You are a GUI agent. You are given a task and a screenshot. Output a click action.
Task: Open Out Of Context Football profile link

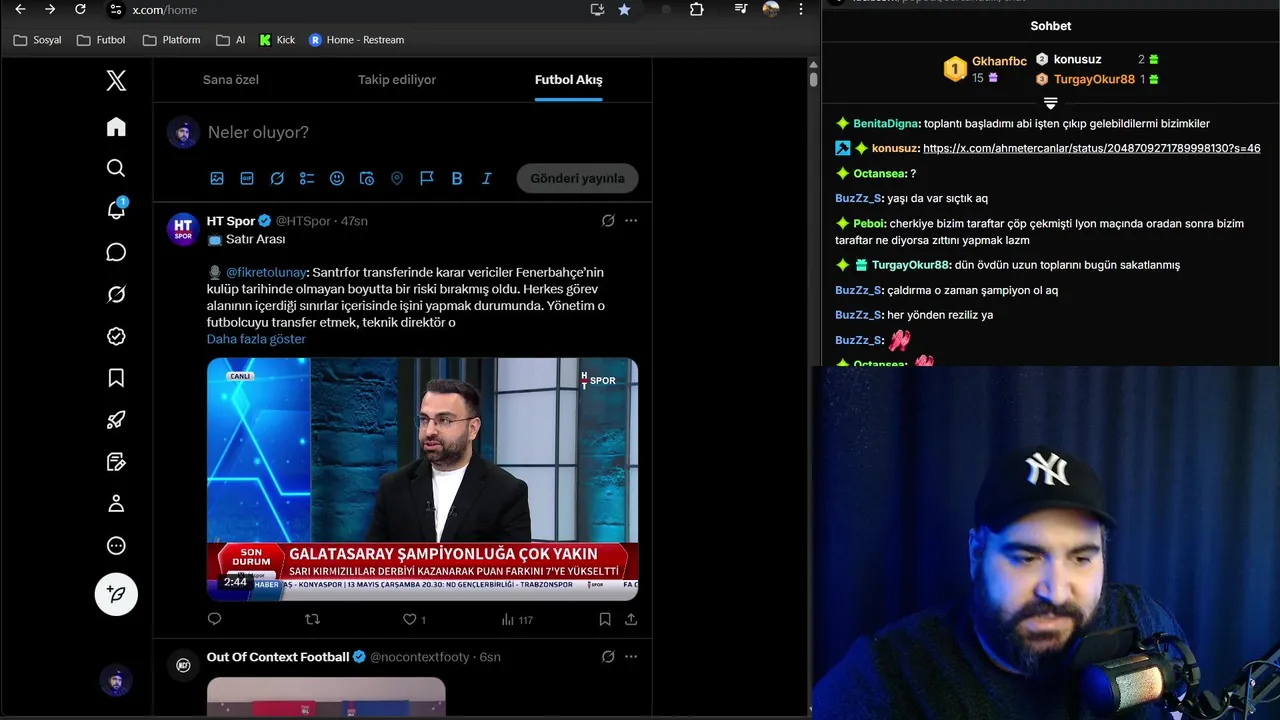click(x=278, y=657)
